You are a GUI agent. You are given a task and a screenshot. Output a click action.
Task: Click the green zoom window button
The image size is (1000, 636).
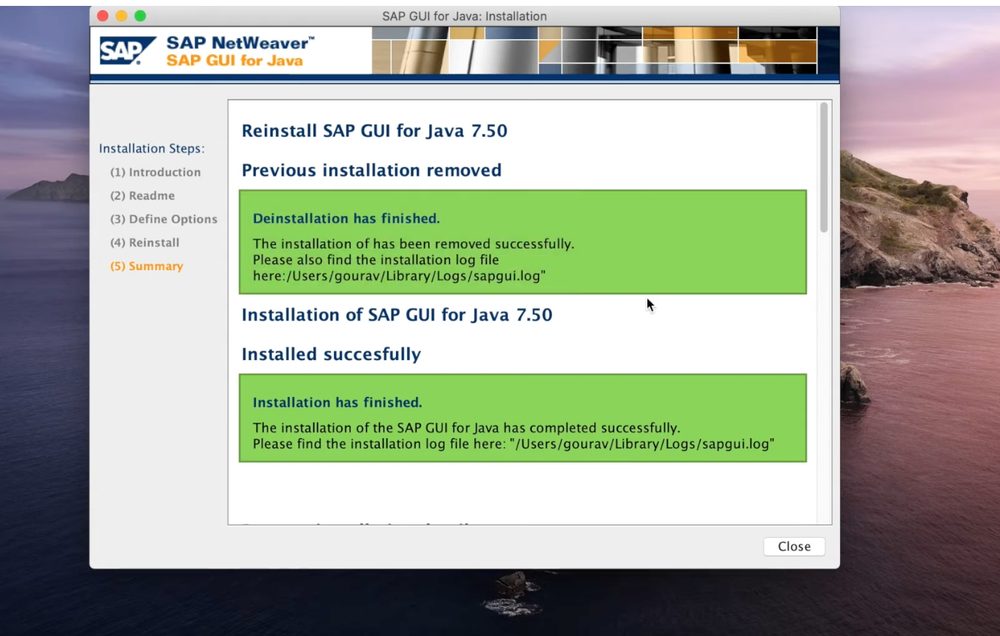tap(140, 16)
